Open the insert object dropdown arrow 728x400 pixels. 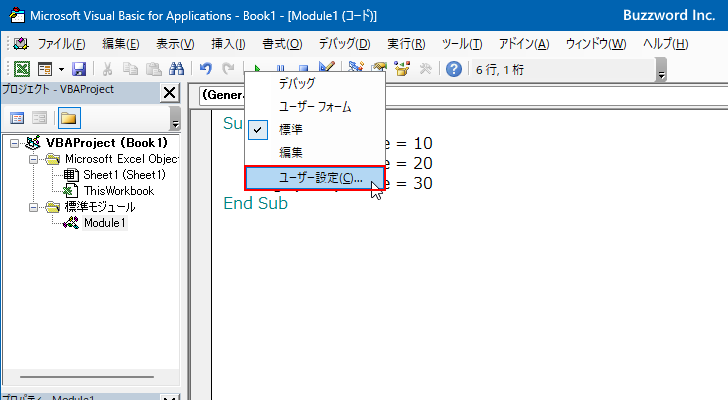coord(61,70)
